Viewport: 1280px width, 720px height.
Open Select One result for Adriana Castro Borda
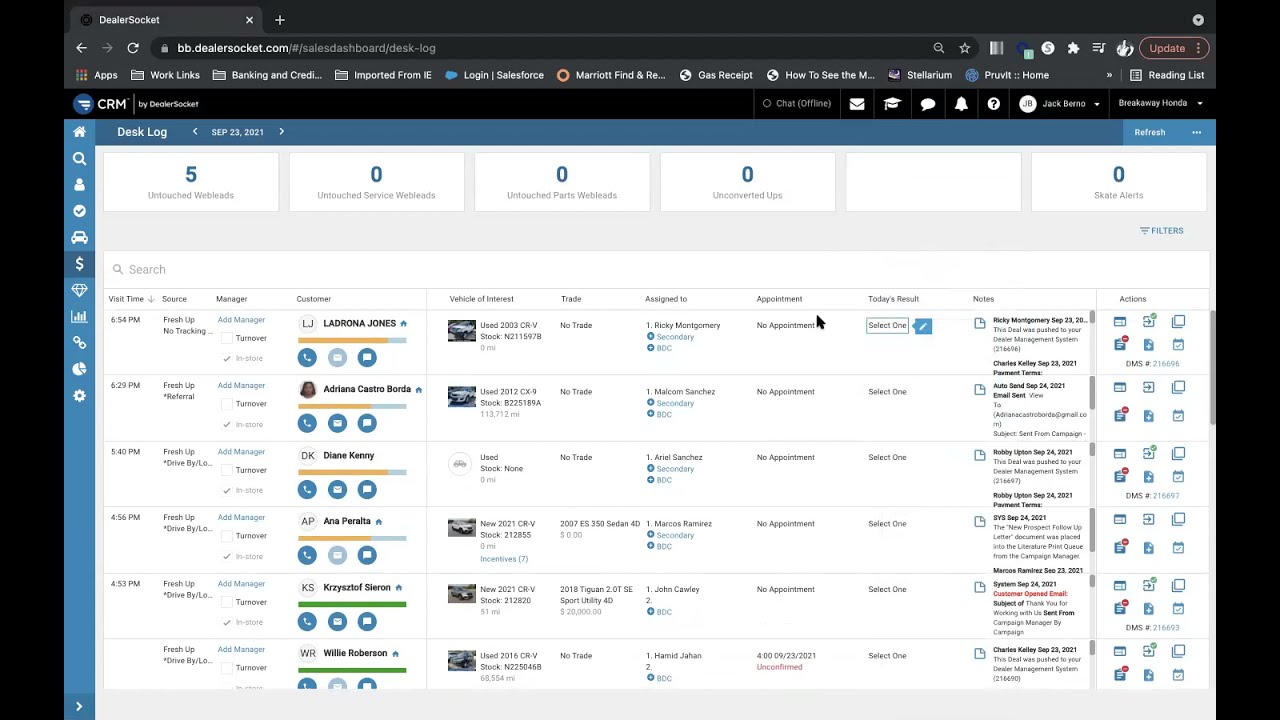(887, 392)
